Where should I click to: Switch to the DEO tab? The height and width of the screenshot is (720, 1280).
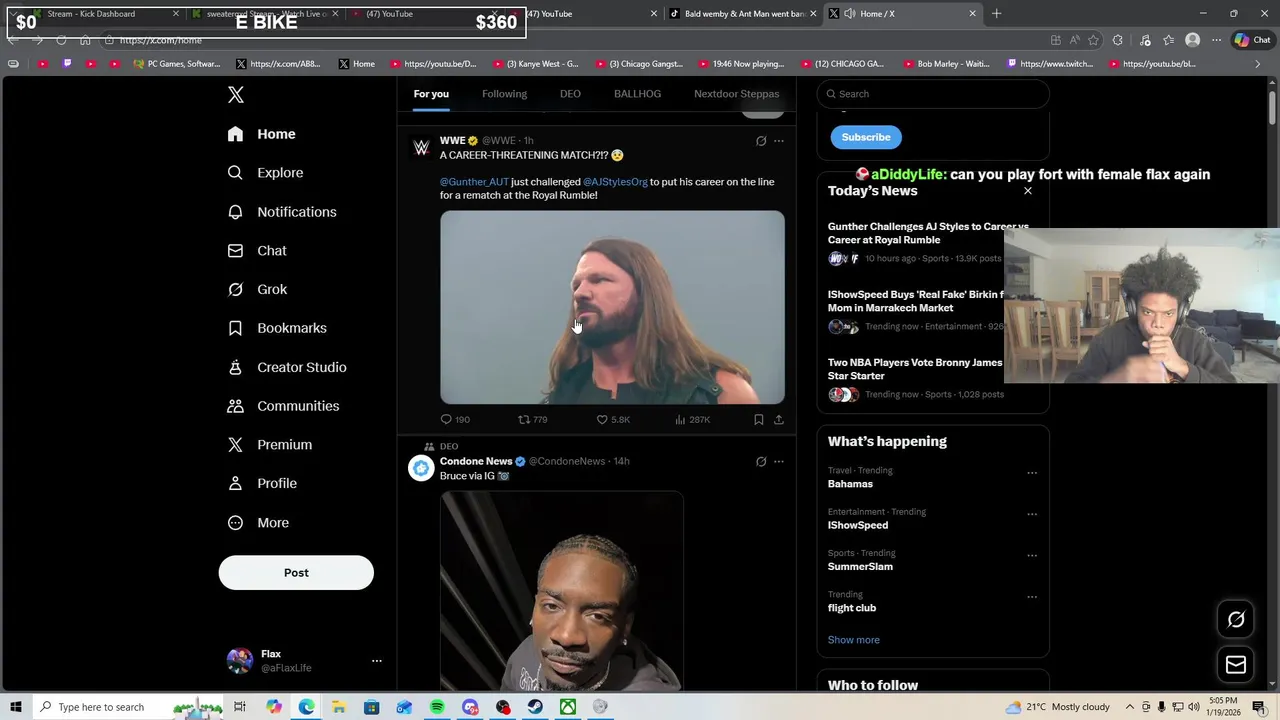coord(570,94)
